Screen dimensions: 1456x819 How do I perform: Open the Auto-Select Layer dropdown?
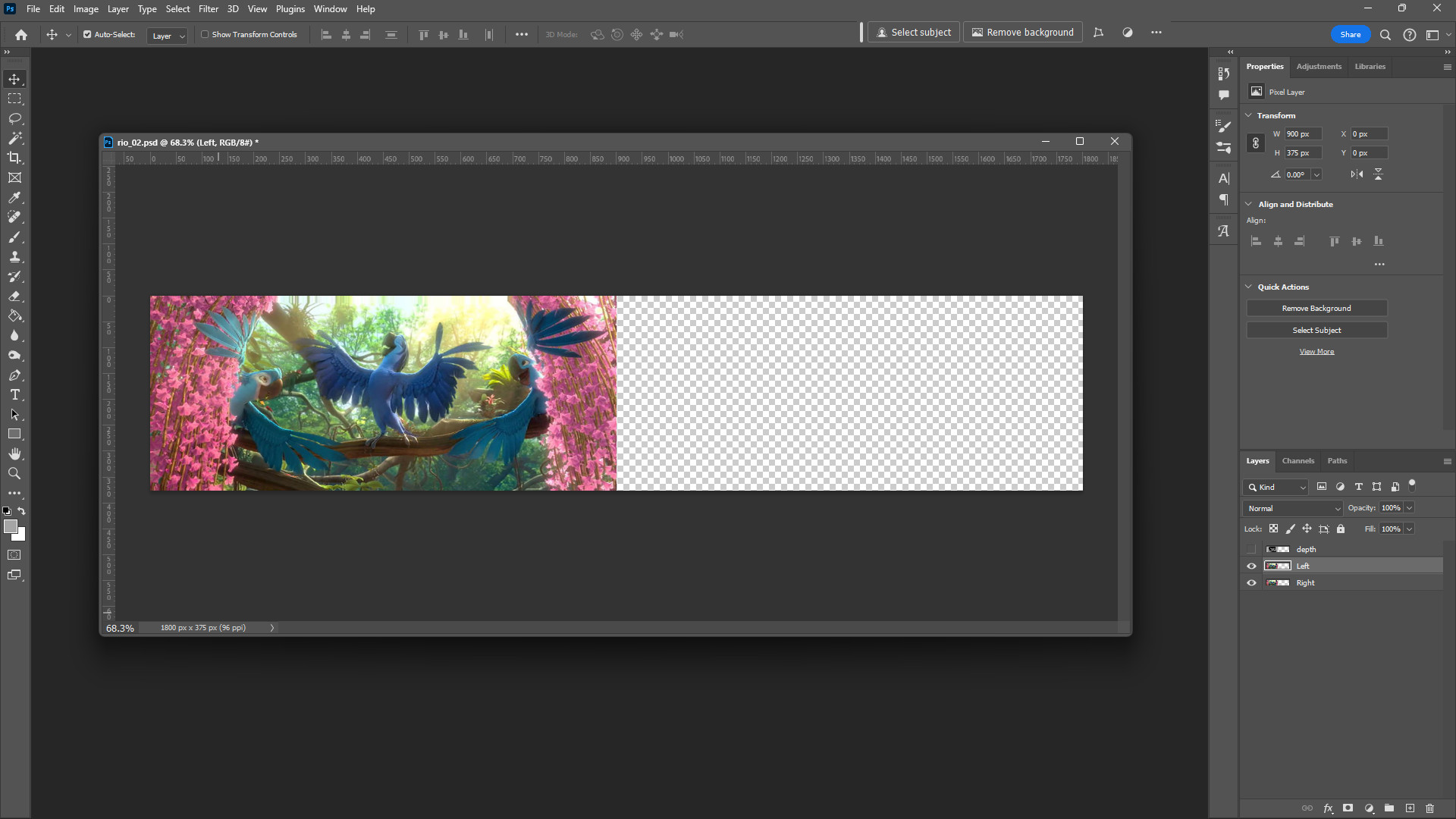click(168, 36)
